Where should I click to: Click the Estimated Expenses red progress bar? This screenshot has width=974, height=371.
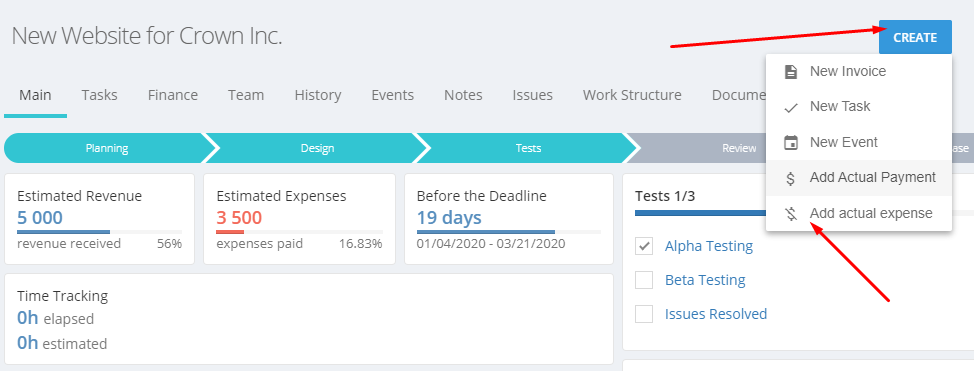coord(299,232)
